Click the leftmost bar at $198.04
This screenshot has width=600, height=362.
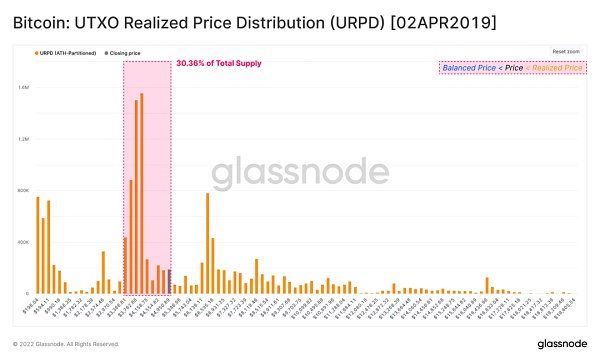point(38,245)
